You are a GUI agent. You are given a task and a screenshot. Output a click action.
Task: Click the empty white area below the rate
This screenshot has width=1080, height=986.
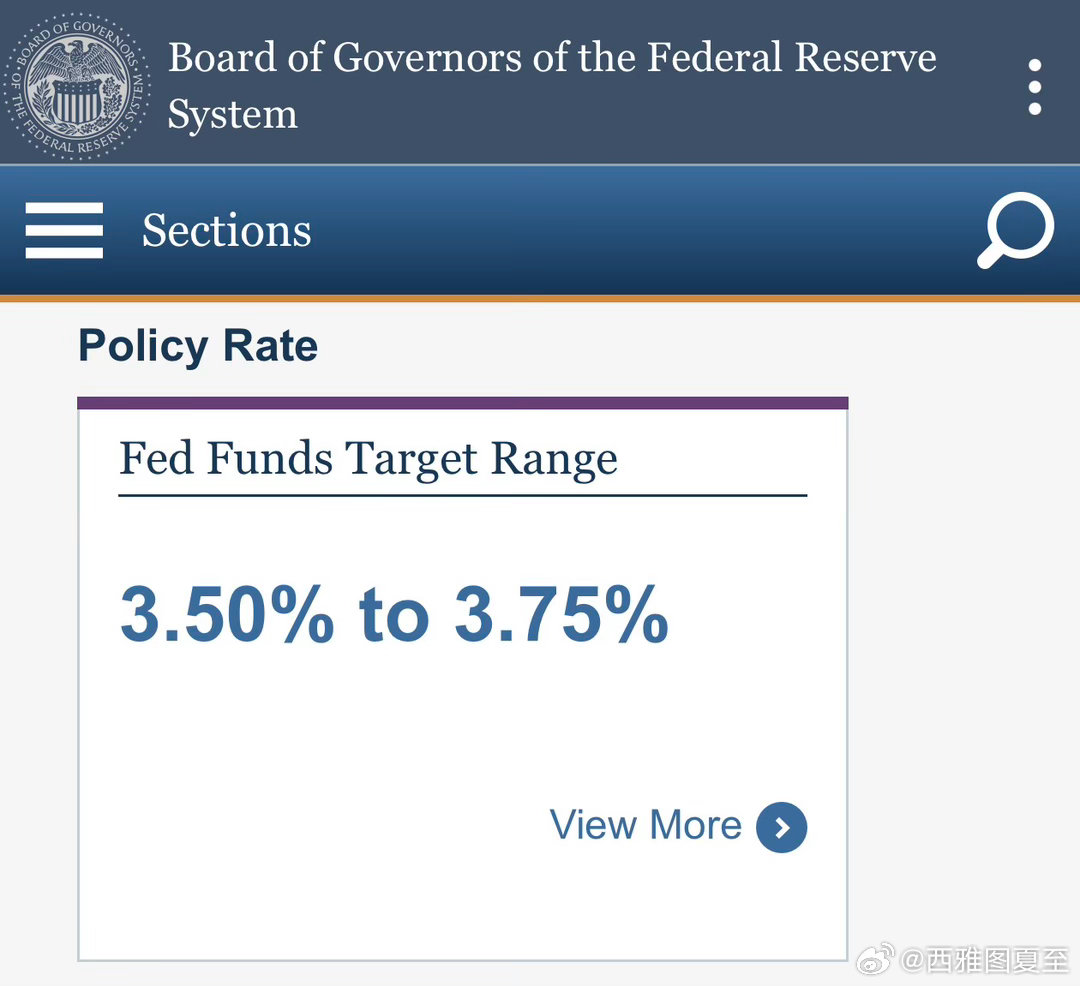pyautogui.click(x=400, y=730)
